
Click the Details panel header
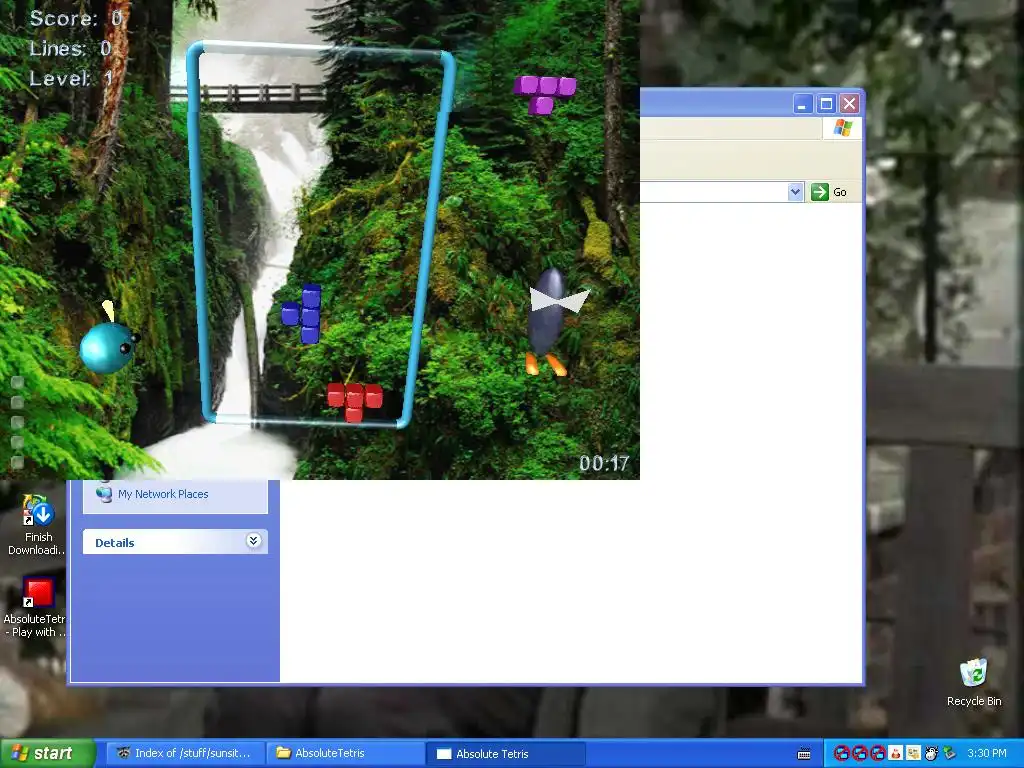coord(175,542)
